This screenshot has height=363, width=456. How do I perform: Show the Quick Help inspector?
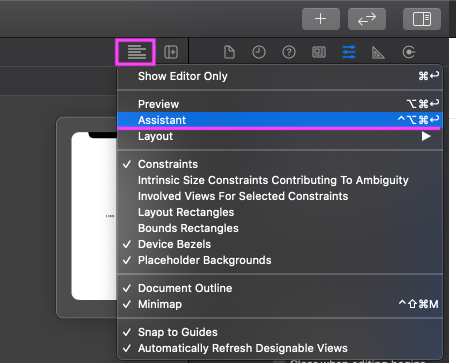(x=289, y=52)
